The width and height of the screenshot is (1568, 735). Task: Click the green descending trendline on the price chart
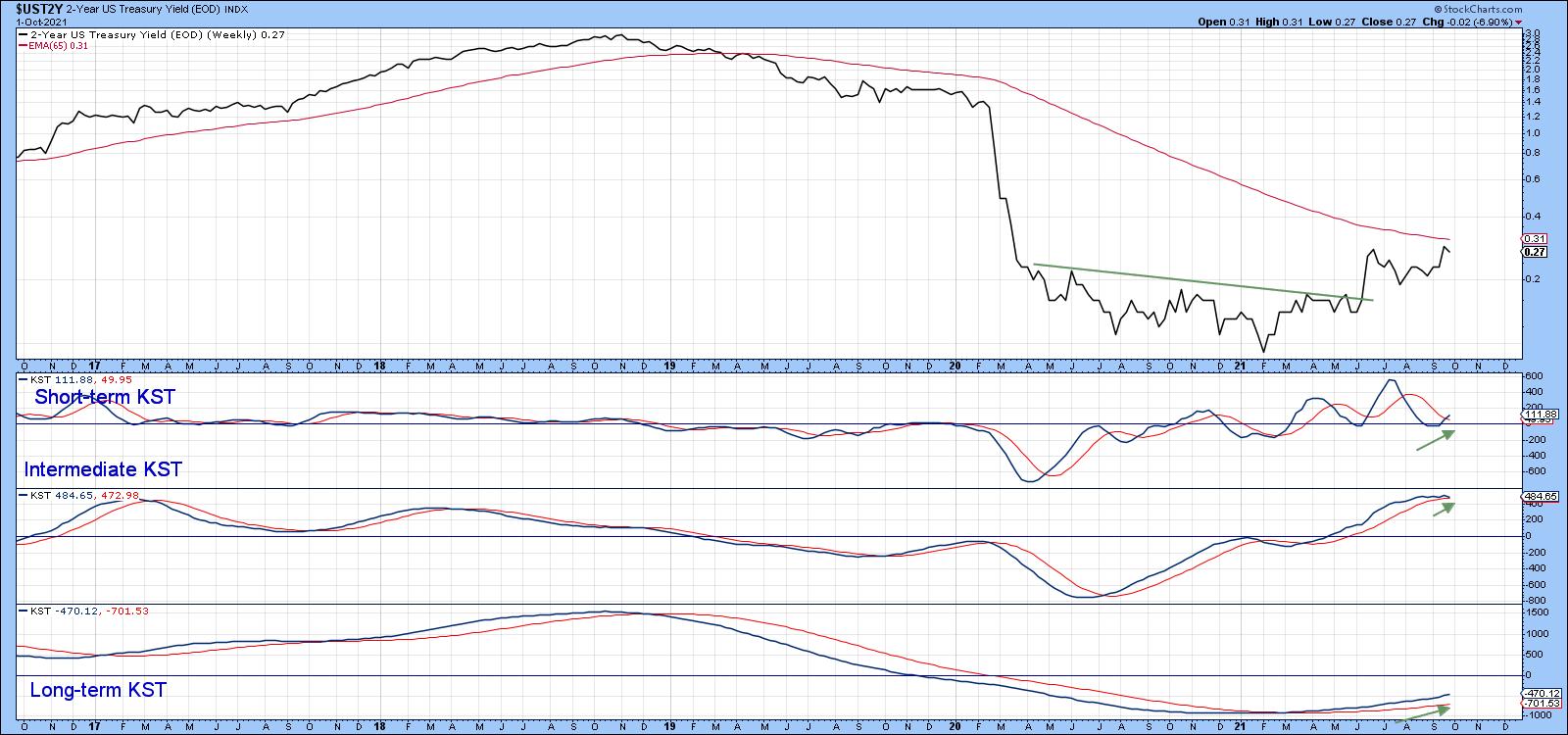point(1203,282)
